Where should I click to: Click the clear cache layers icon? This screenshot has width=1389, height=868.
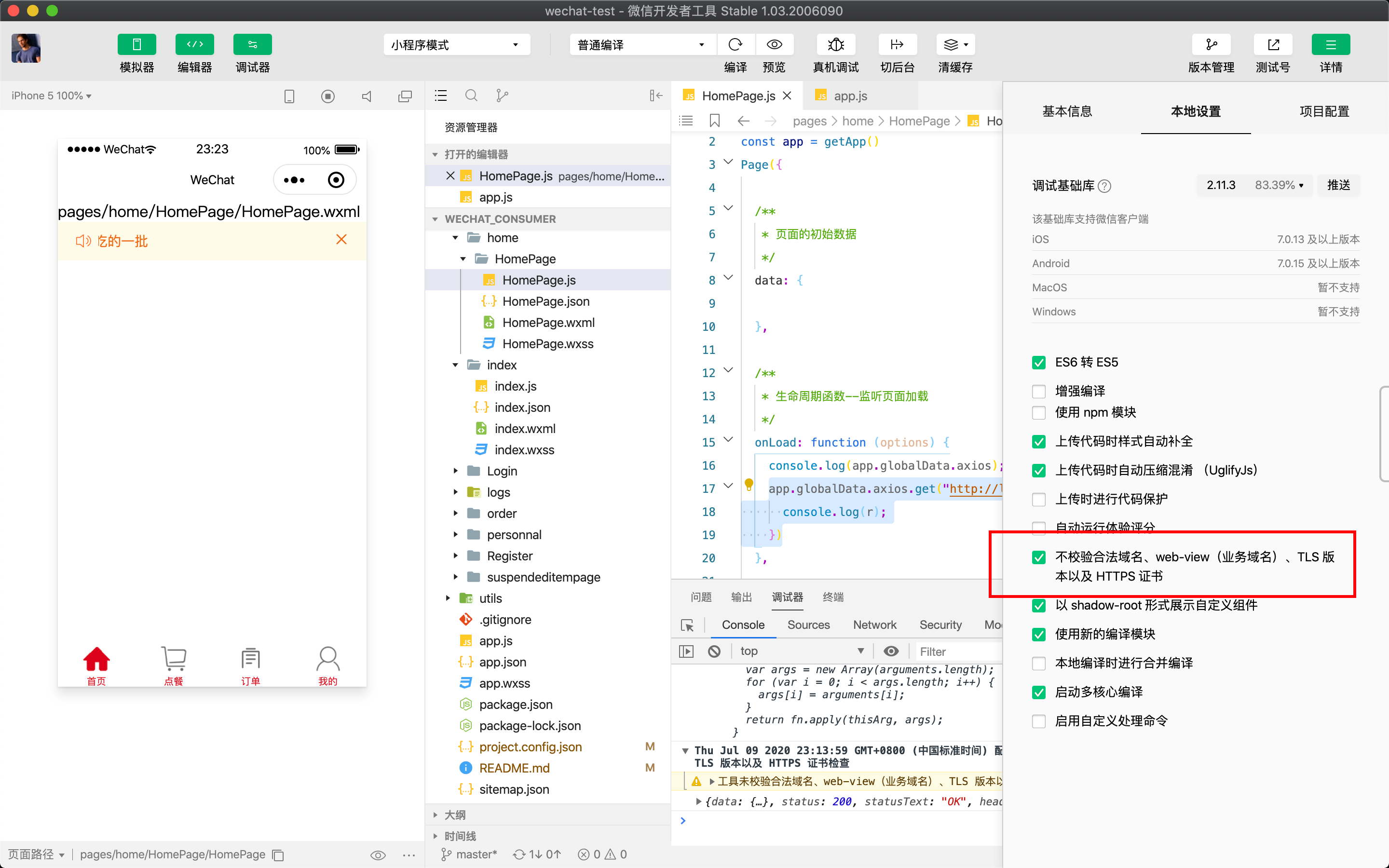[x=955, y=45]
